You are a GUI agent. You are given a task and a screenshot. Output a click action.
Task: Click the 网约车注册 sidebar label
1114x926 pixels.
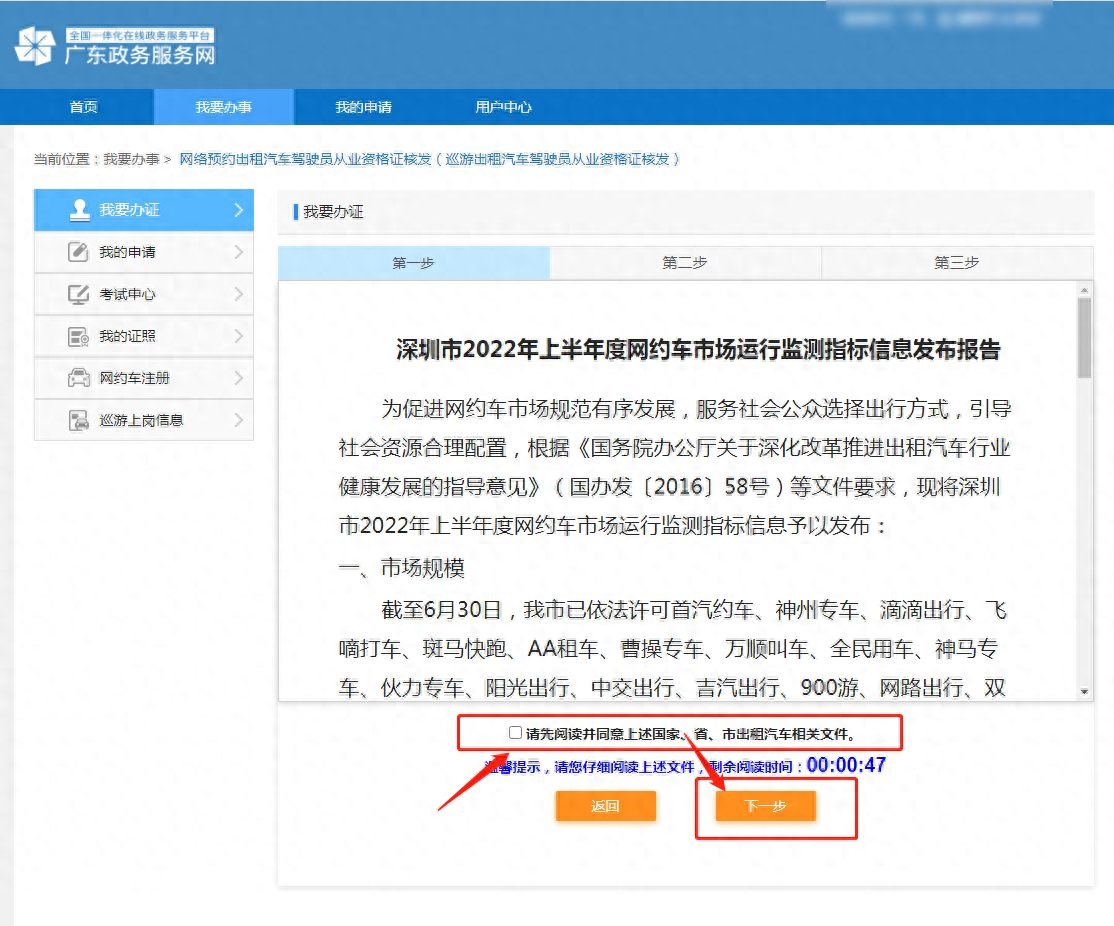coord(134,378)
